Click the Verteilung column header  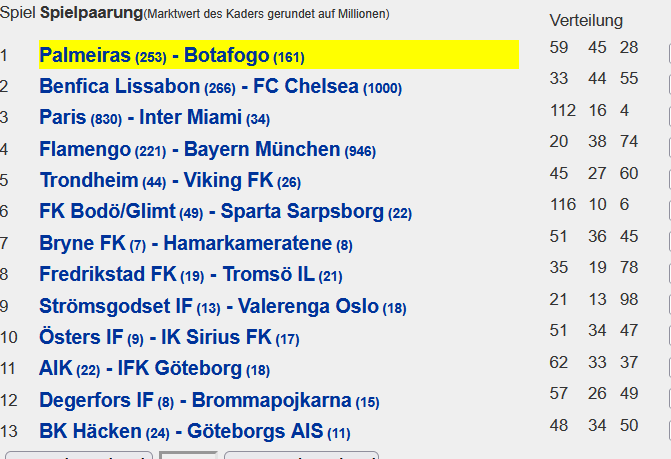point(586,21)
